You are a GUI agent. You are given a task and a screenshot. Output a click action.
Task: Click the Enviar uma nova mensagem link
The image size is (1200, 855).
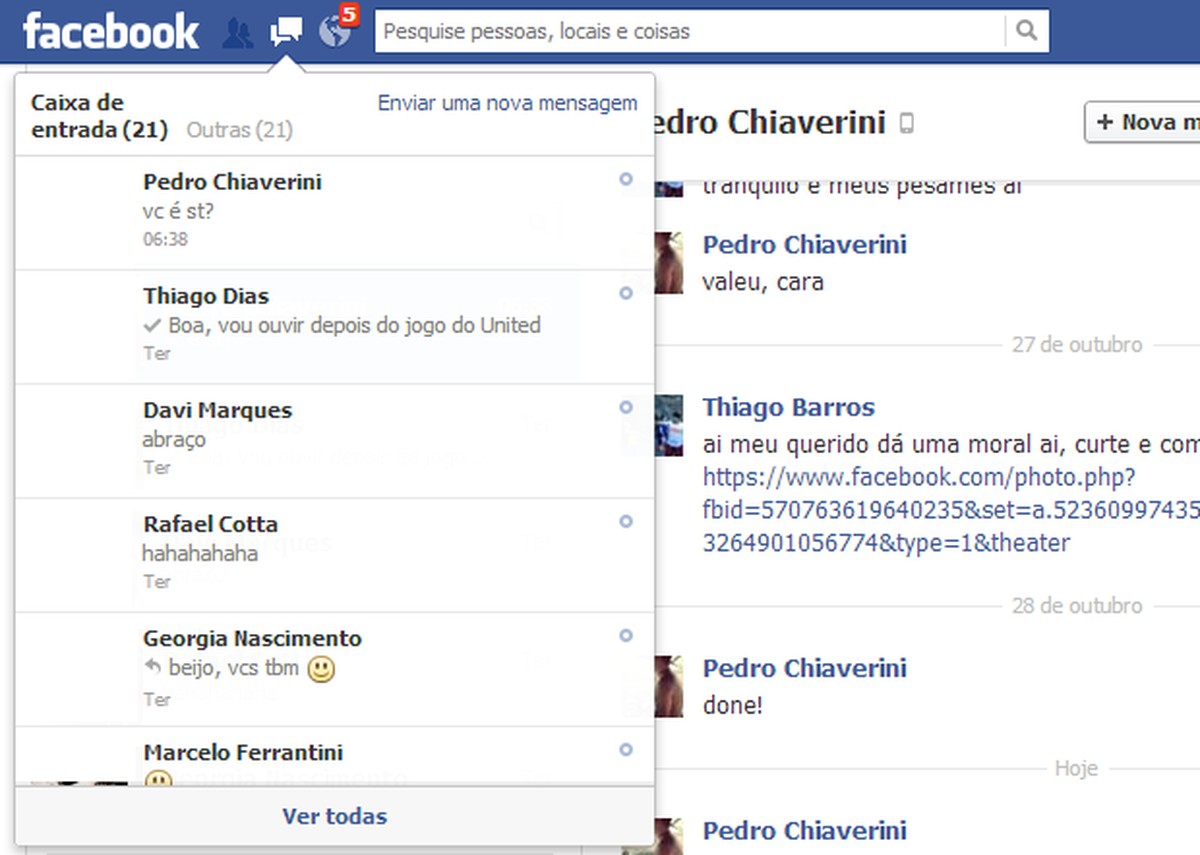point(507,103)
